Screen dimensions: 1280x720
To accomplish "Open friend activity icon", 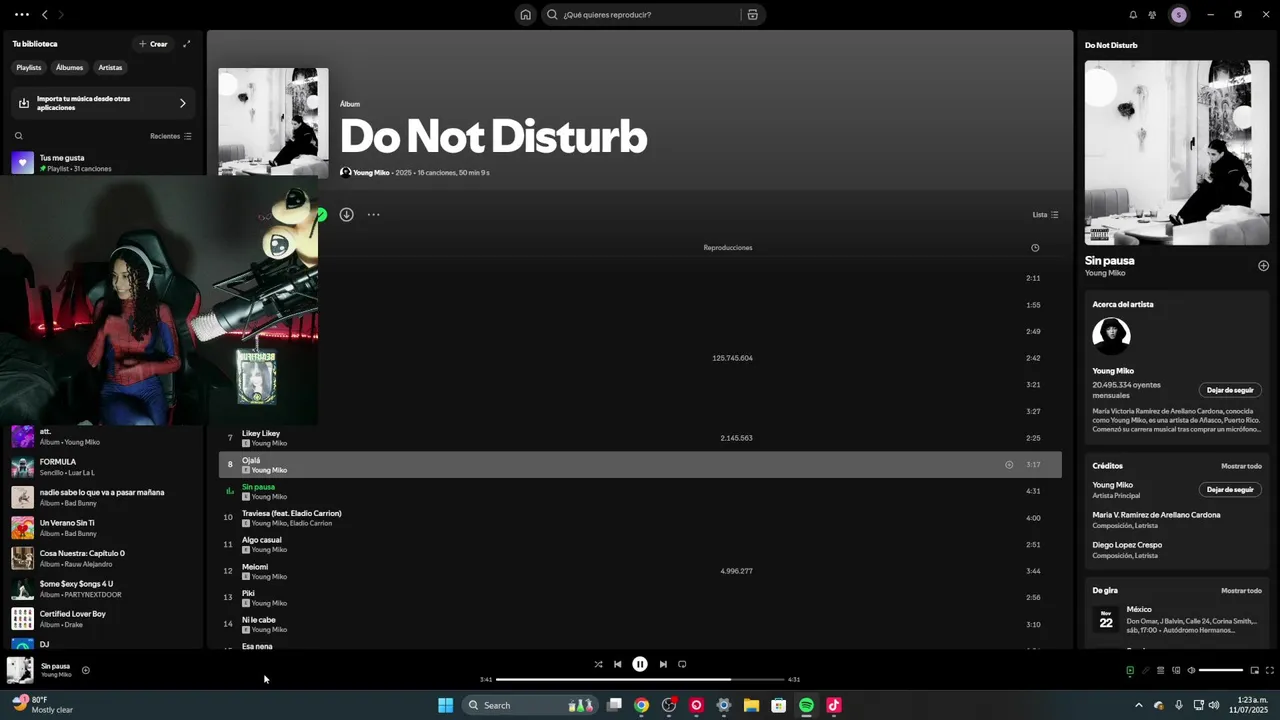I will tap(1152, 15).
